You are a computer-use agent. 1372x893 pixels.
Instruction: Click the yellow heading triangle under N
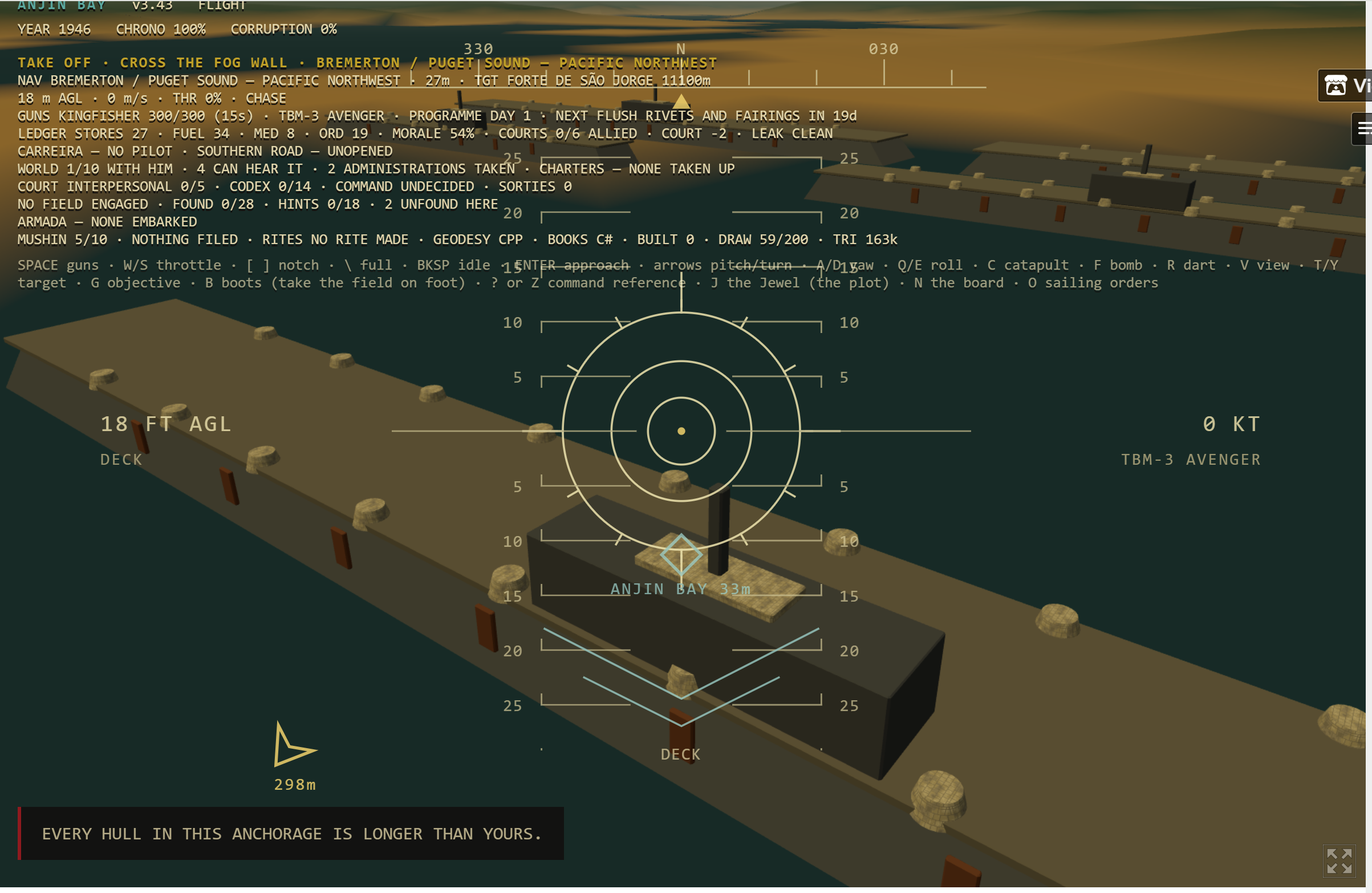click(681, 102)
